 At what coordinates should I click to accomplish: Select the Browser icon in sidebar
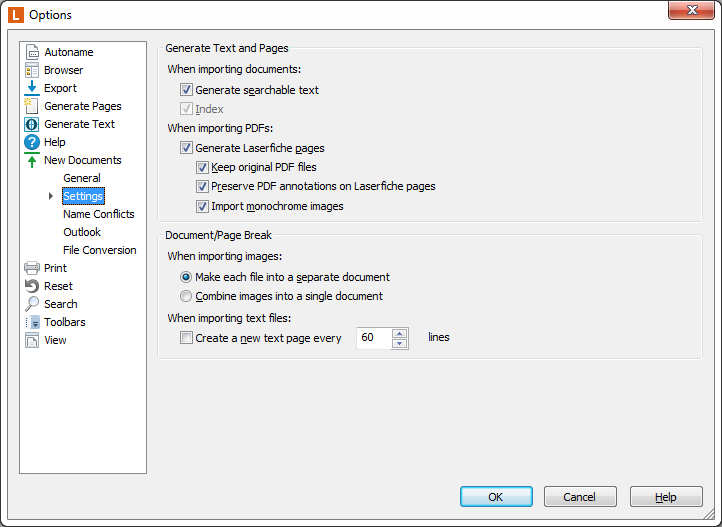coord(32,70)
